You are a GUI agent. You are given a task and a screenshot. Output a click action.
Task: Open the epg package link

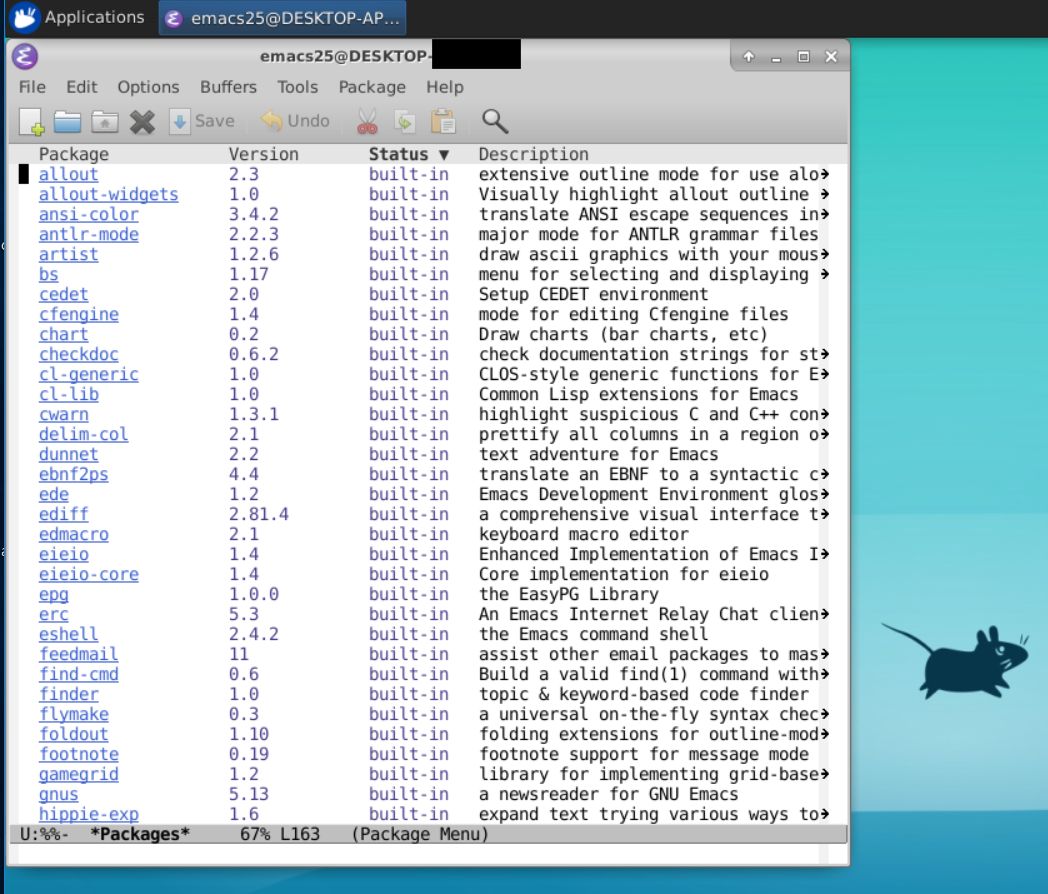tap(53, 595)
